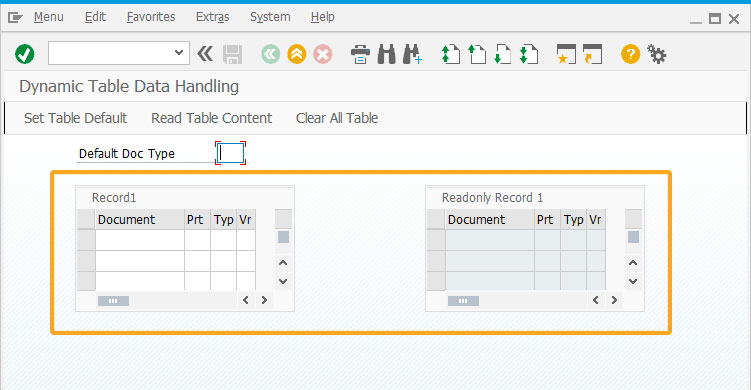The height and width of the screenshot is (390, 751).
Task: Click the Find Next binoculars-plus icon
Action: [x=412, y=54]
